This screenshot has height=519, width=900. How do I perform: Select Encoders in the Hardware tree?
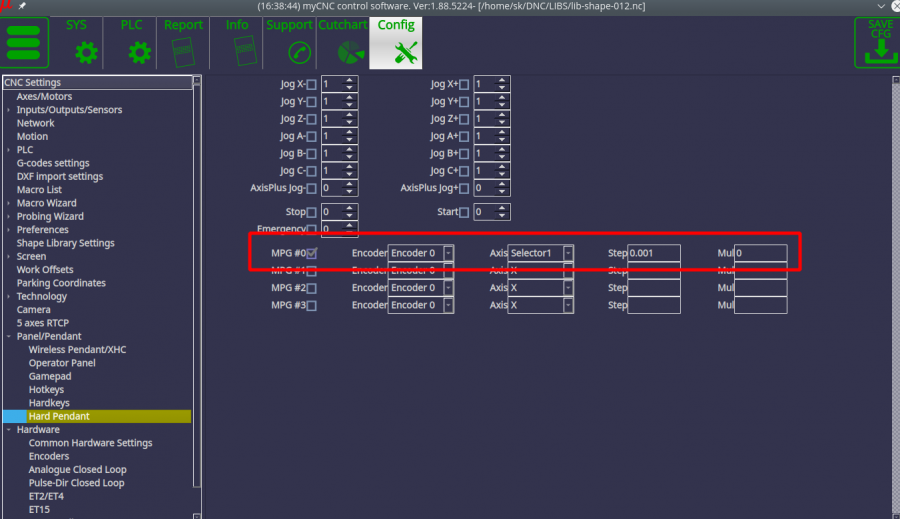tap(49, 456)
